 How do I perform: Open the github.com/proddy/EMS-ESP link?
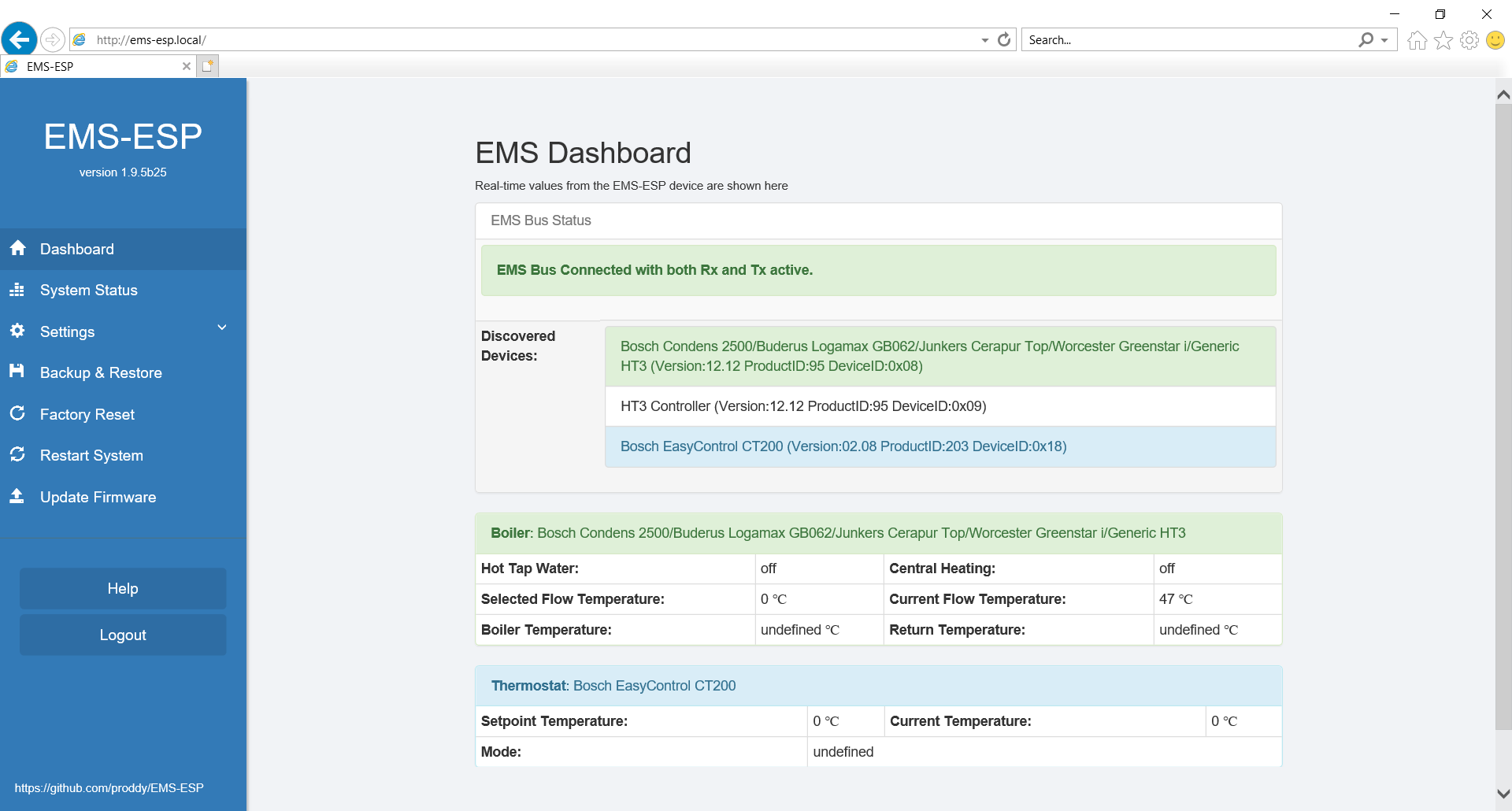(109, 787)
